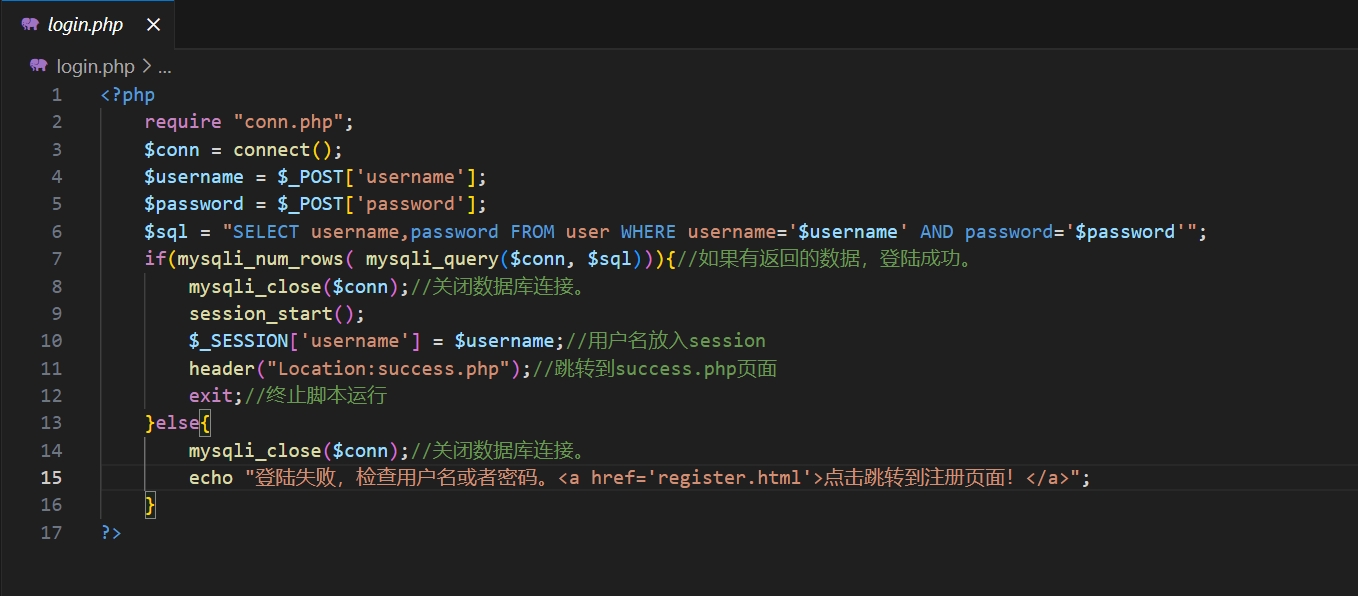Click the SELECT keyword in SQL string

click(x=266, y=232)
